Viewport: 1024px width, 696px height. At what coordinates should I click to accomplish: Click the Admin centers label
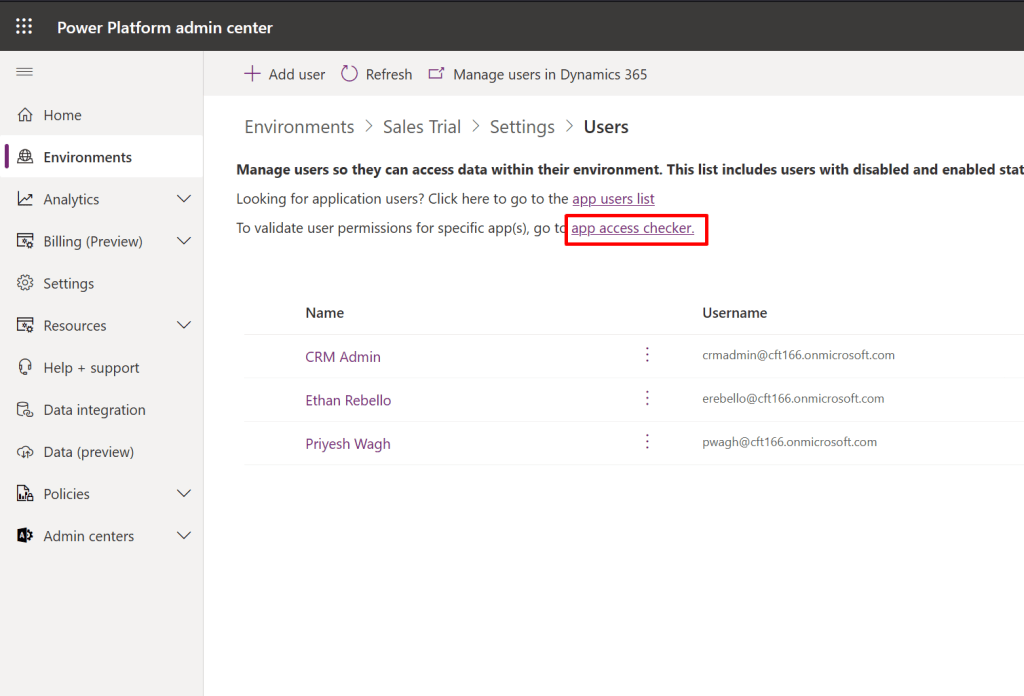point(88,536)
